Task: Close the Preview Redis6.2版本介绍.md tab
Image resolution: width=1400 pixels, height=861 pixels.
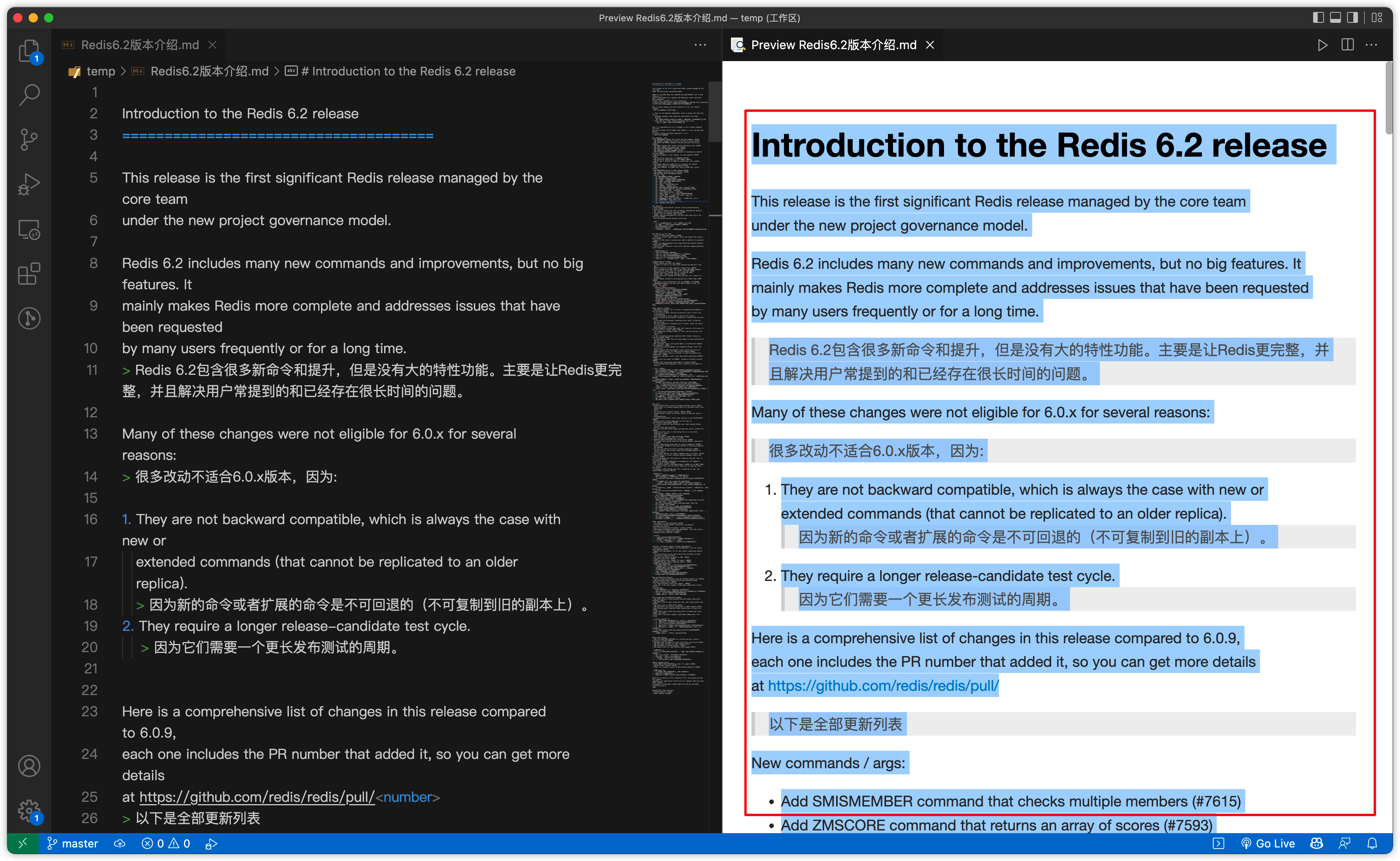Action: coord(930,45)
